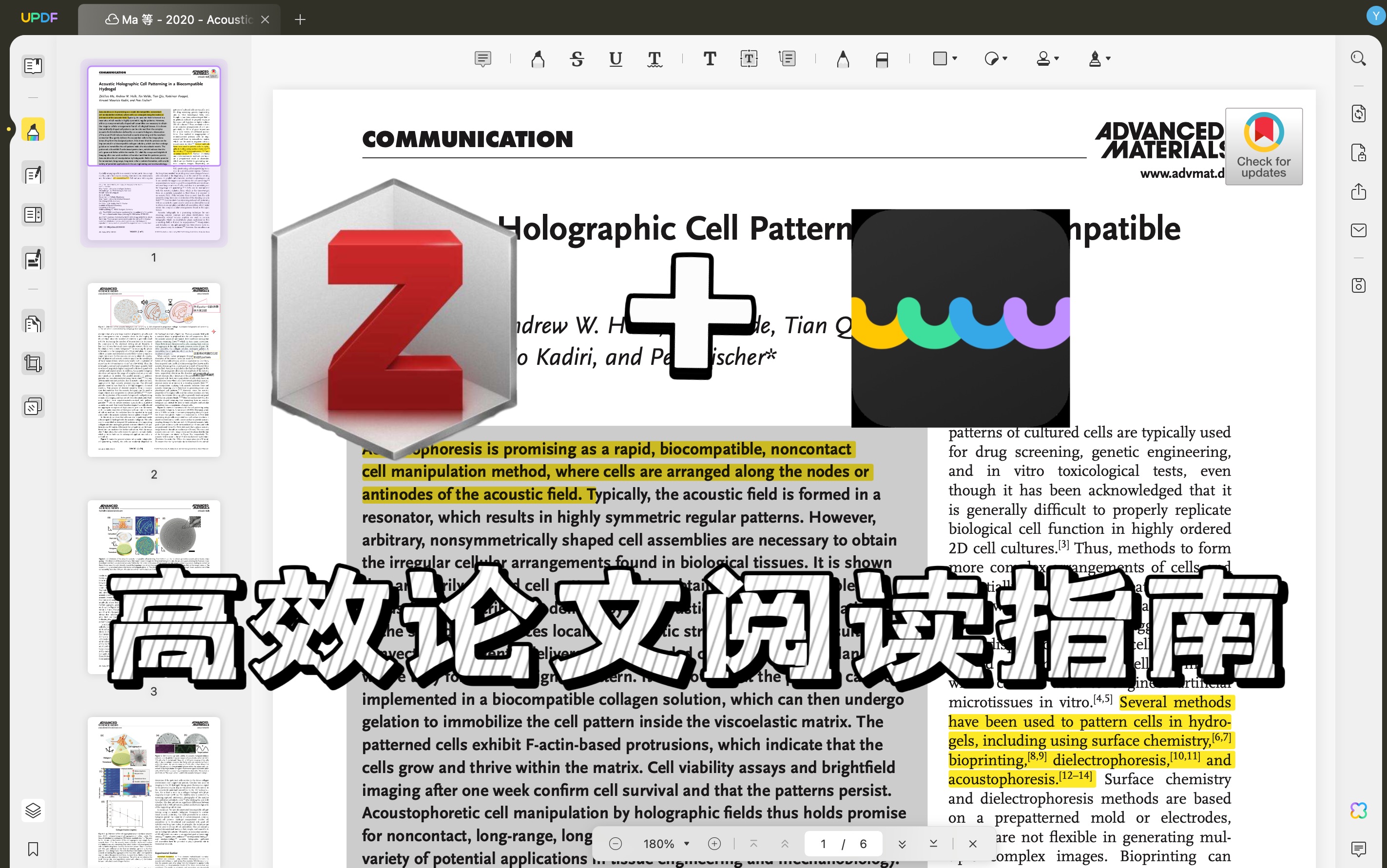
Task: Select the Rectangle shape tool
Action: point(940,58)
